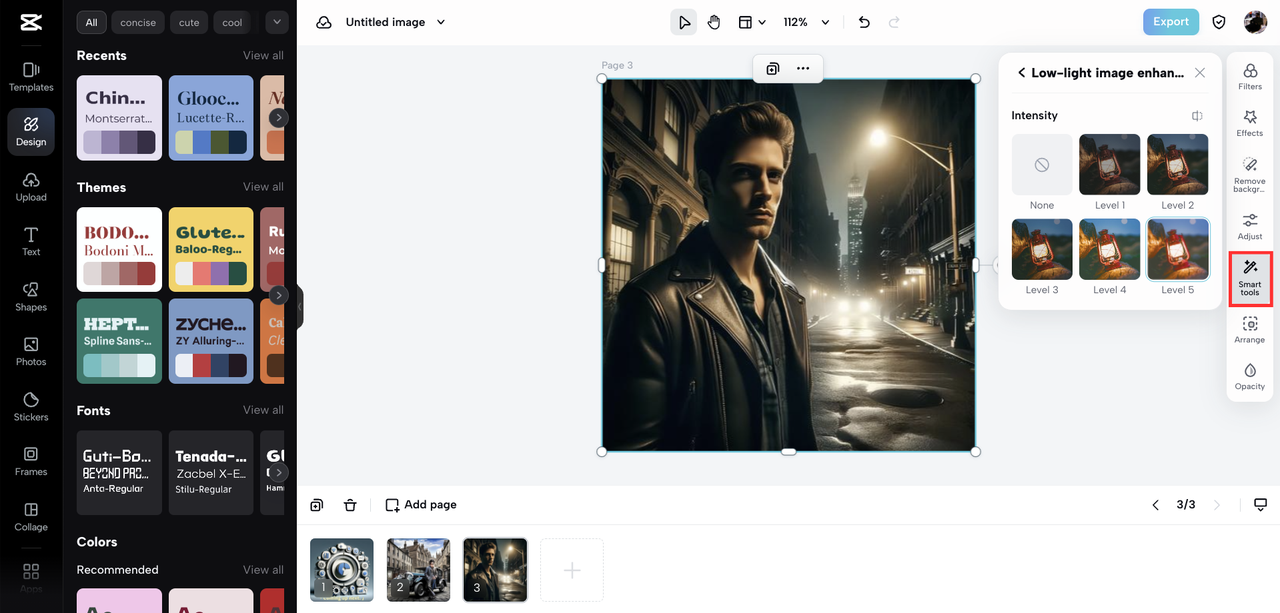Open the Adjust settings
The image size is (1280, 613).
pos(1249,226)
